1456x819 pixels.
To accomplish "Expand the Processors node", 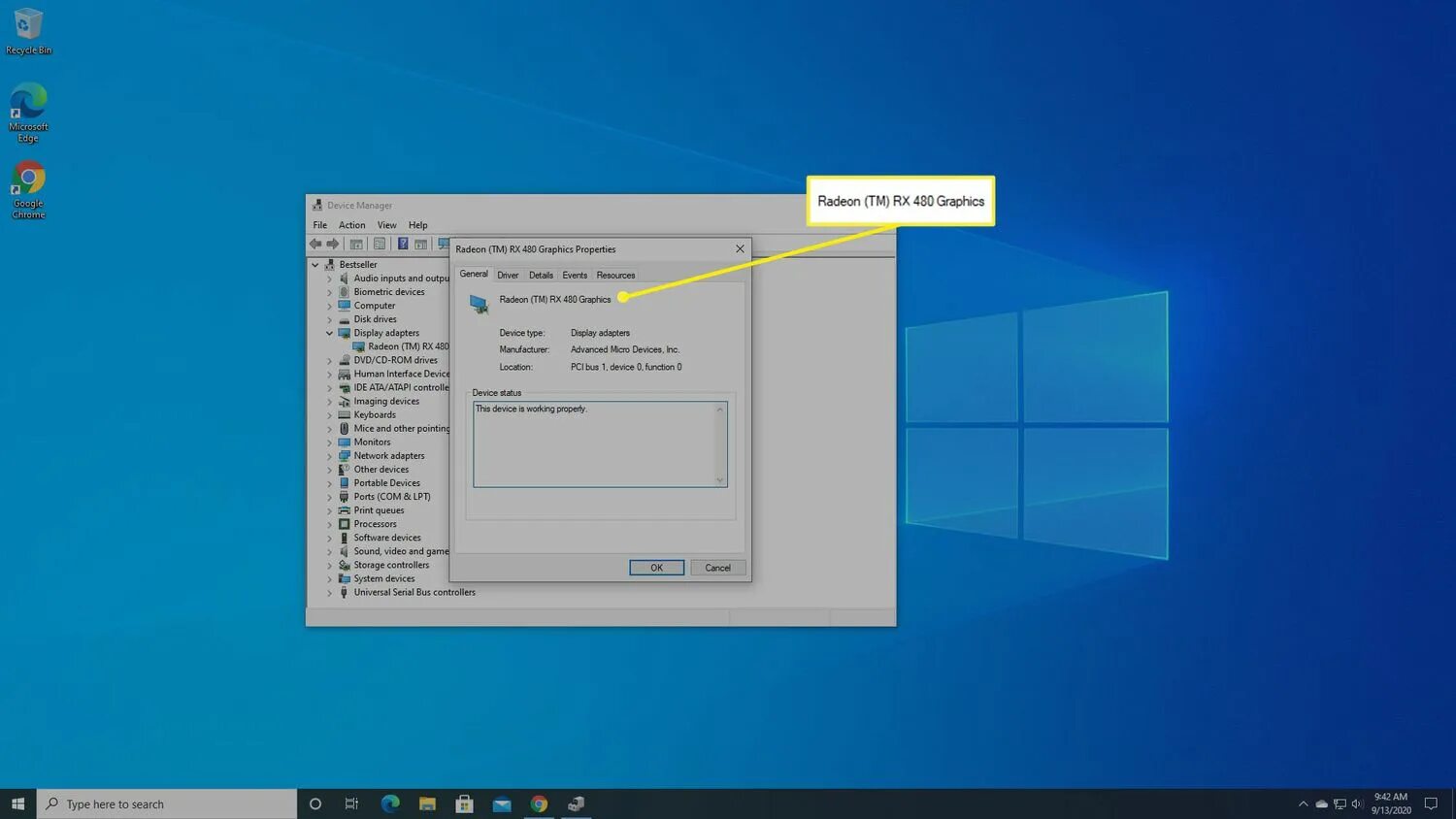I will pyautogui.click(x=329, y=524).
